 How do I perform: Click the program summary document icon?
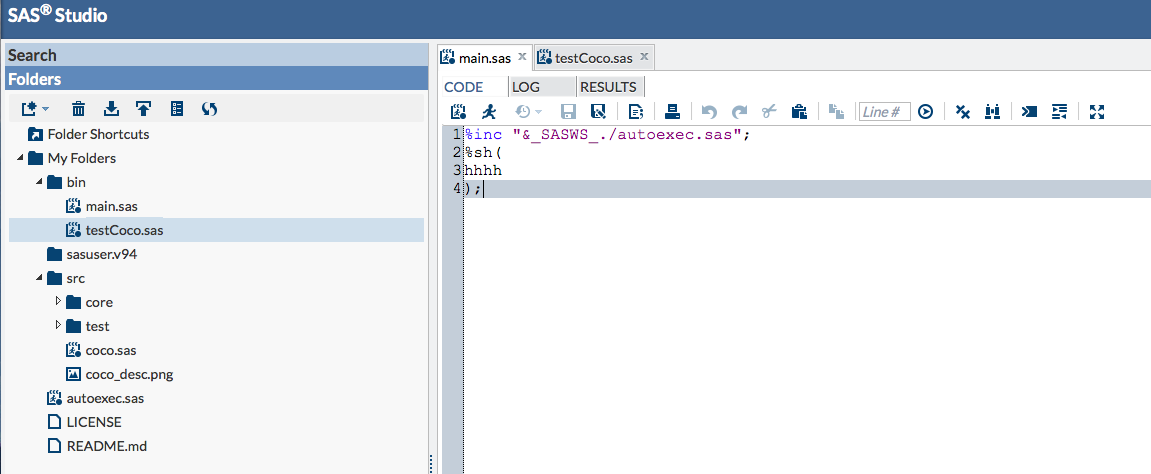[x=636, y=112]
